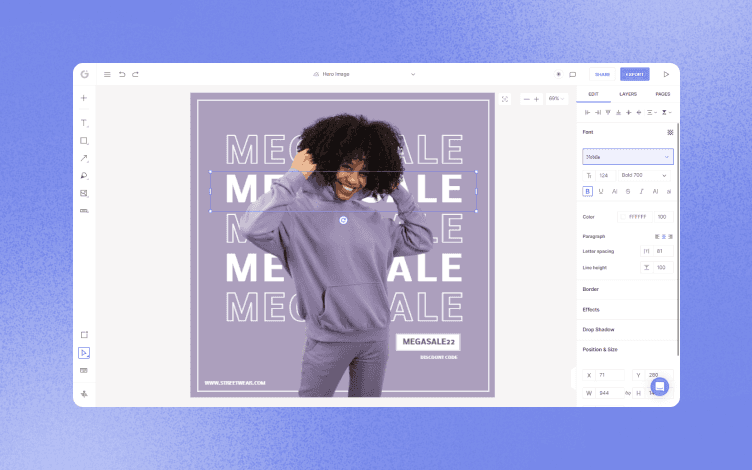Open the distribute spacing dropdown
The image size is (752, 470).
pyautogui.click(x=651, y=112)
